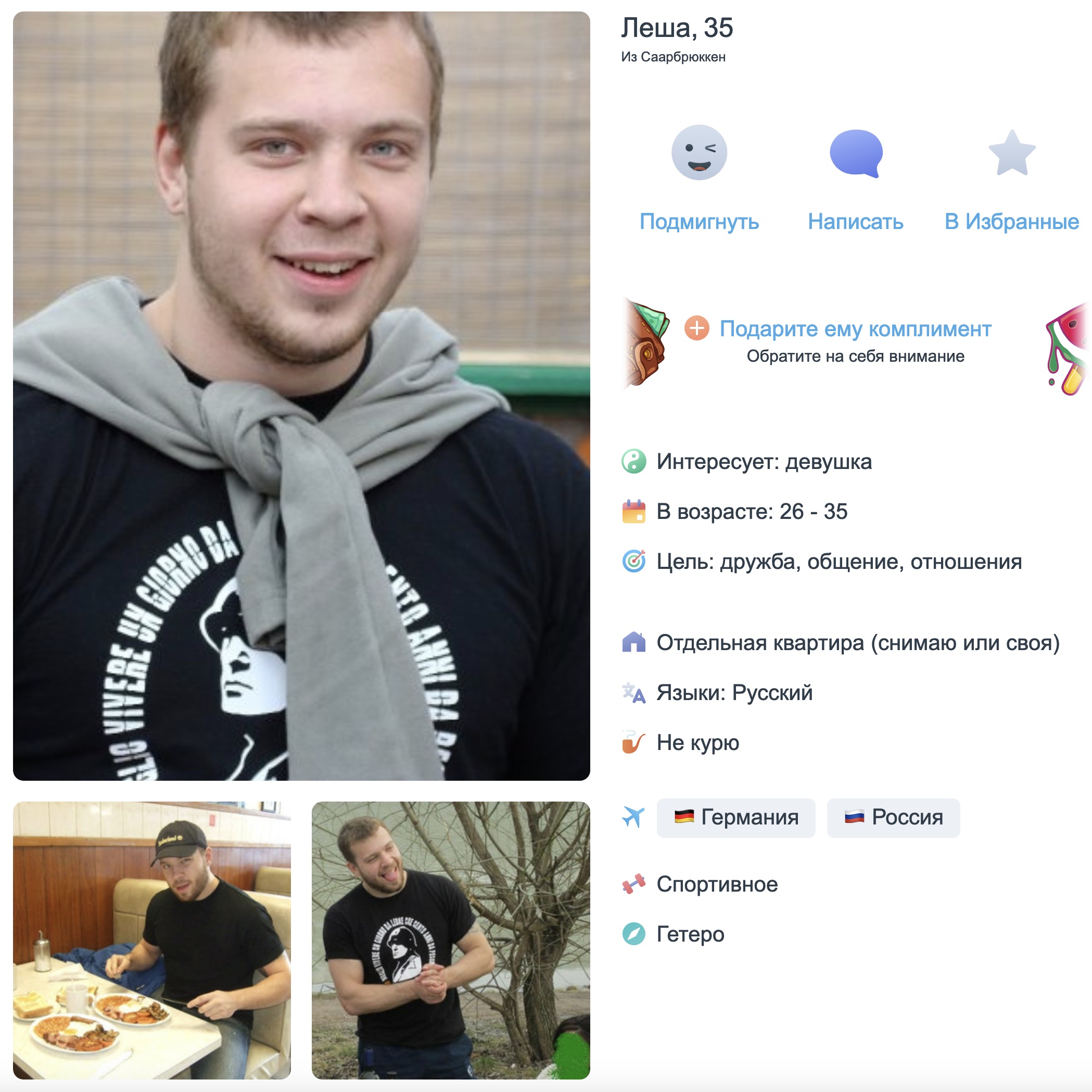Click the languages translate icon
The width and height of the screenshot is (1092, 1092).
(x=633, y=693)
